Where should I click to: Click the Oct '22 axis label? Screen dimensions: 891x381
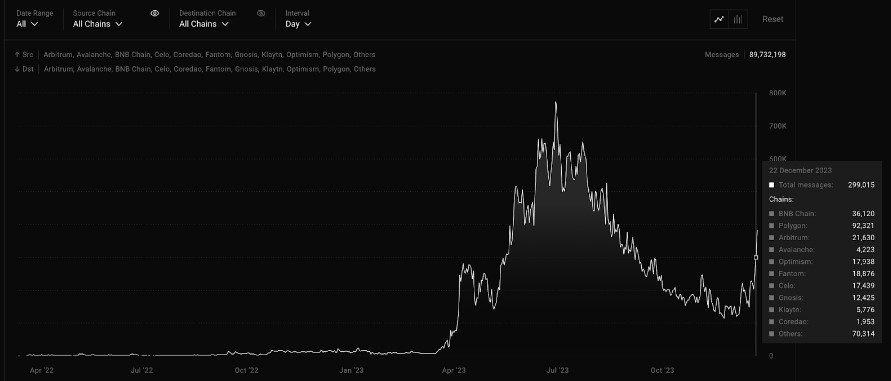tap(247, 370)
